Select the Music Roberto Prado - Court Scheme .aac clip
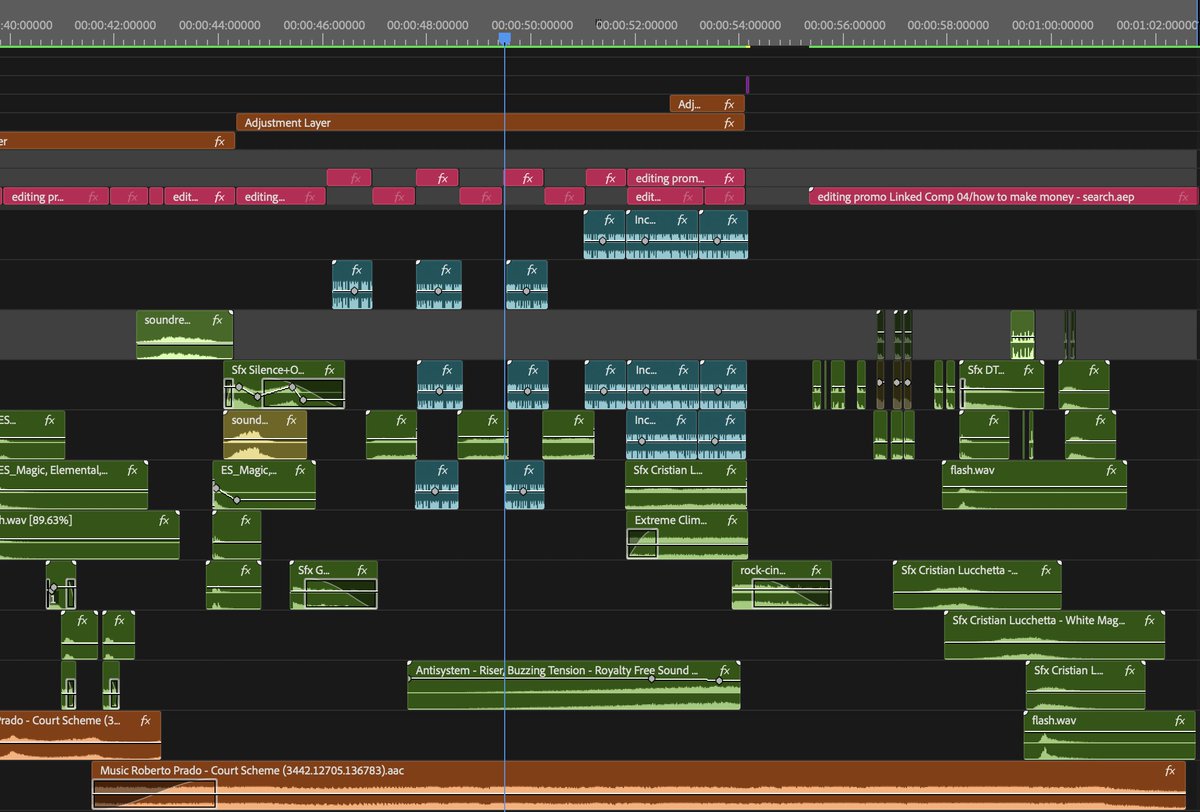 click(x=638, y=785)
